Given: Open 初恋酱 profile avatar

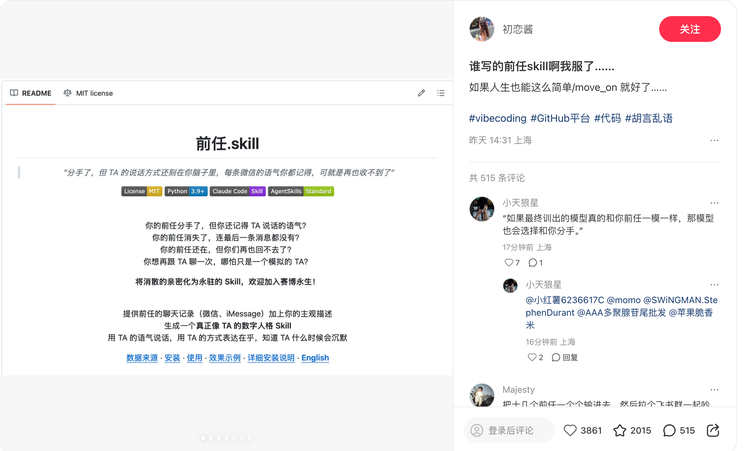Looking at the screenshot, I should coord(482,29).
